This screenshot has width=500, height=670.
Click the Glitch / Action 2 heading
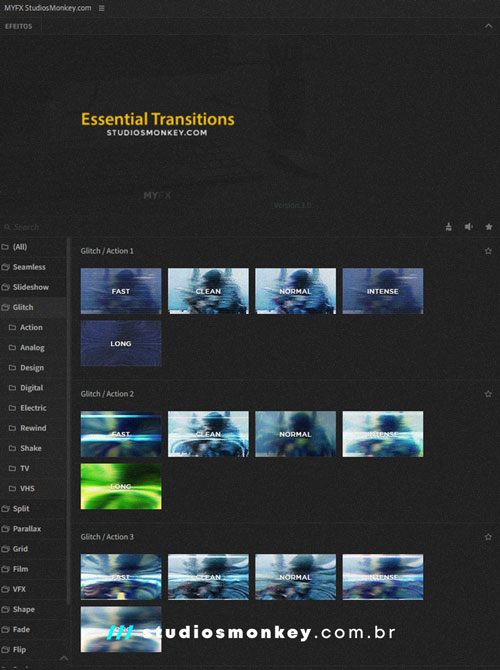pyautogui.click(x=107, y=394)
